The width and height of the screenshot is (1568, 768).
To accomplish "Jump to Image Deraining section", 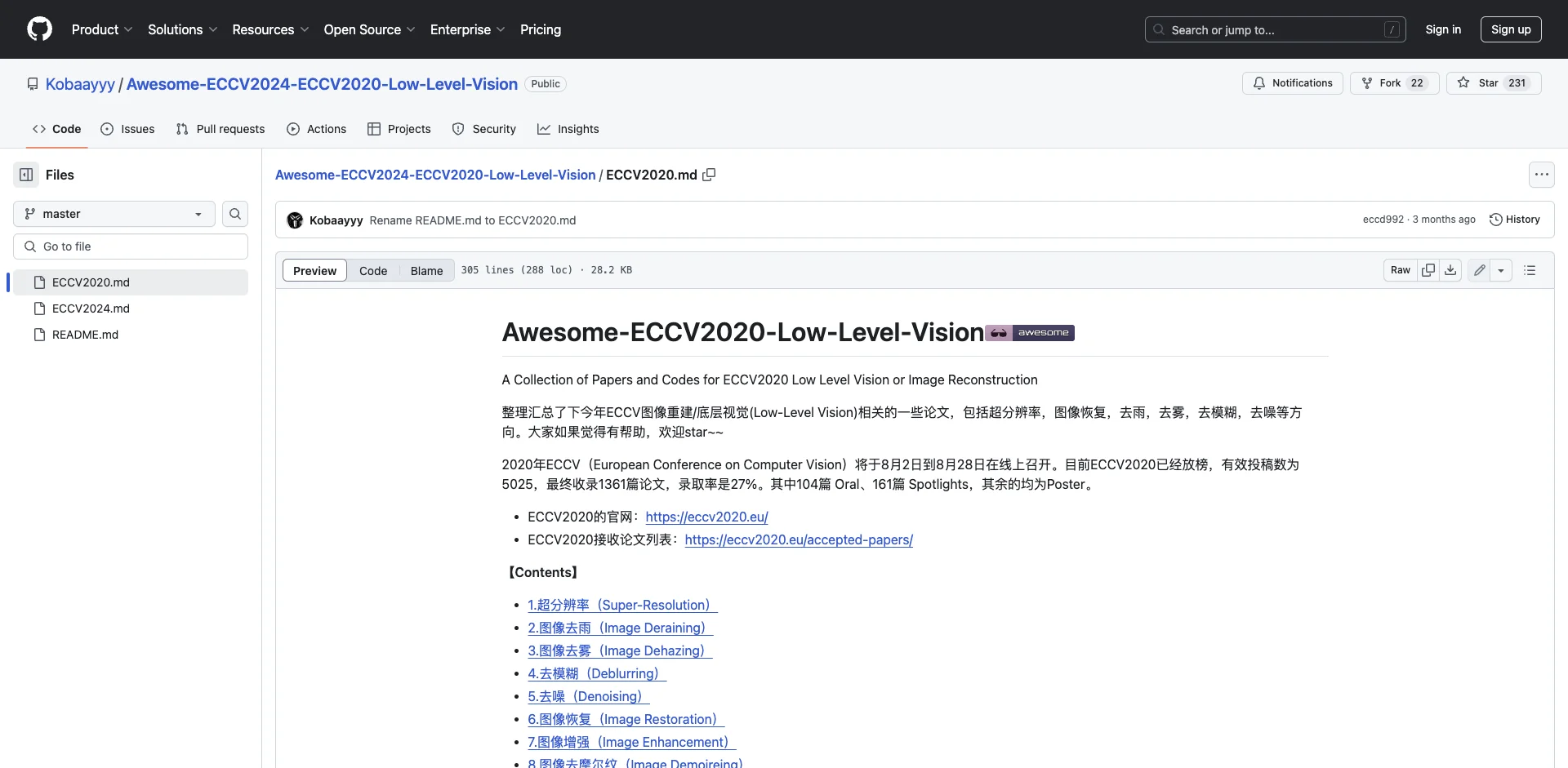I will coord(620,628).
